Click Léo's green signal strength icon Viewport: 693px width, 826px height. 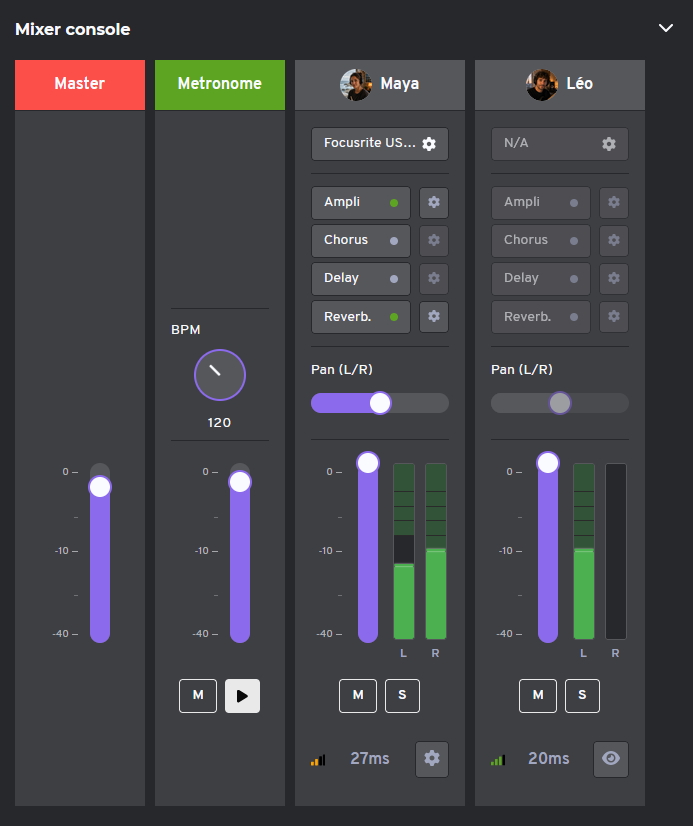[x=498, y=760]
